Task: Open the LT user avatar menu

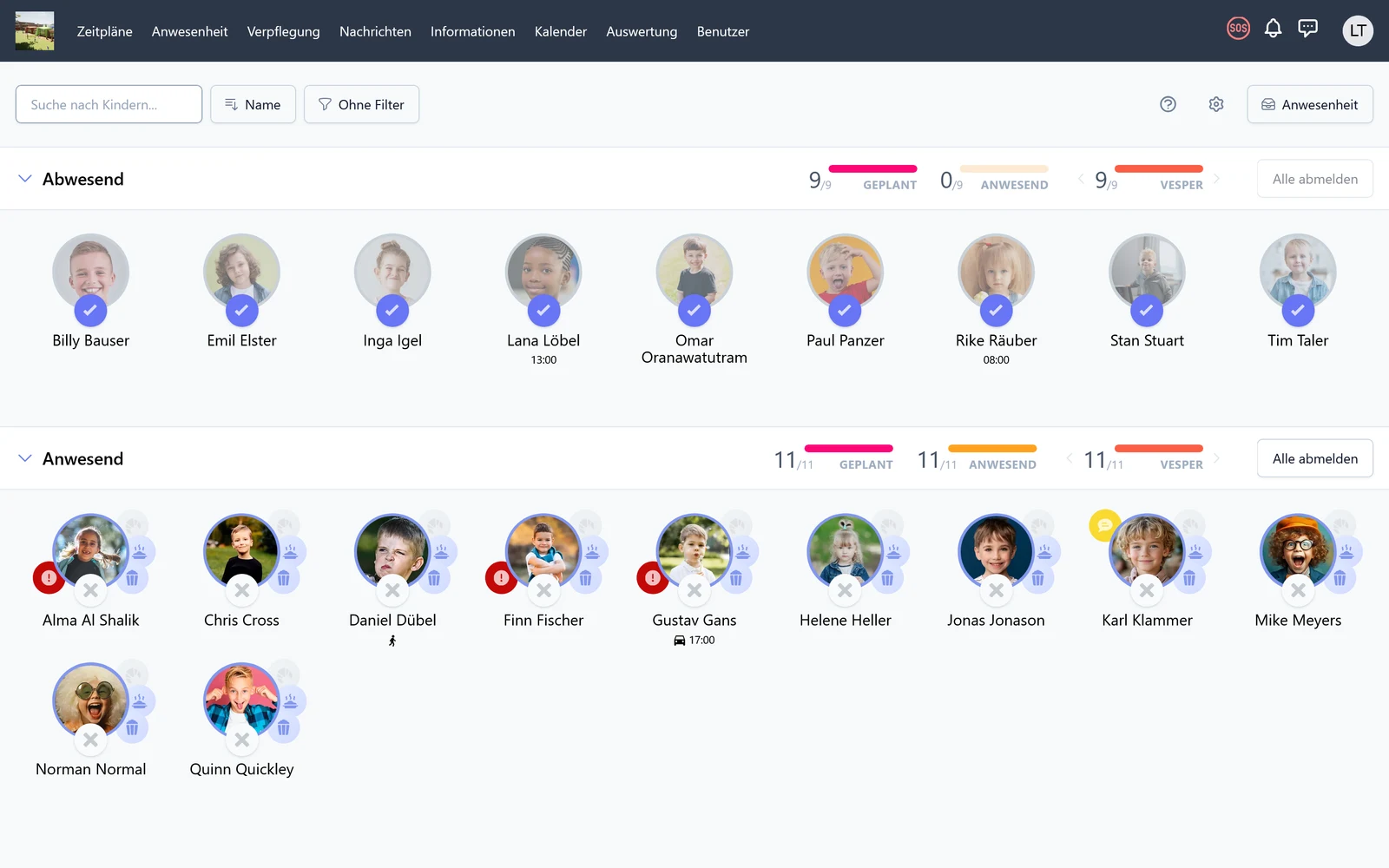Action: coord(1358,30)
